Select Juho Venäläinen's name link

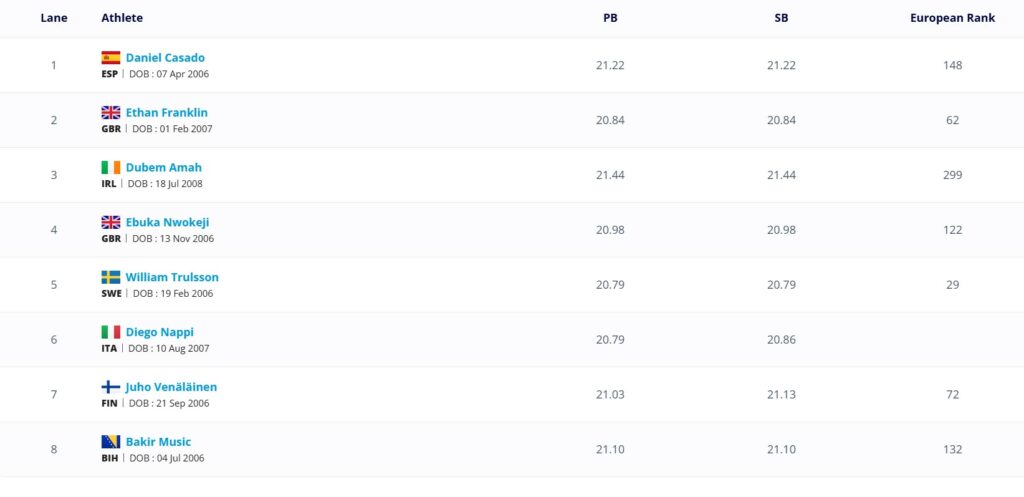point(171,387)
